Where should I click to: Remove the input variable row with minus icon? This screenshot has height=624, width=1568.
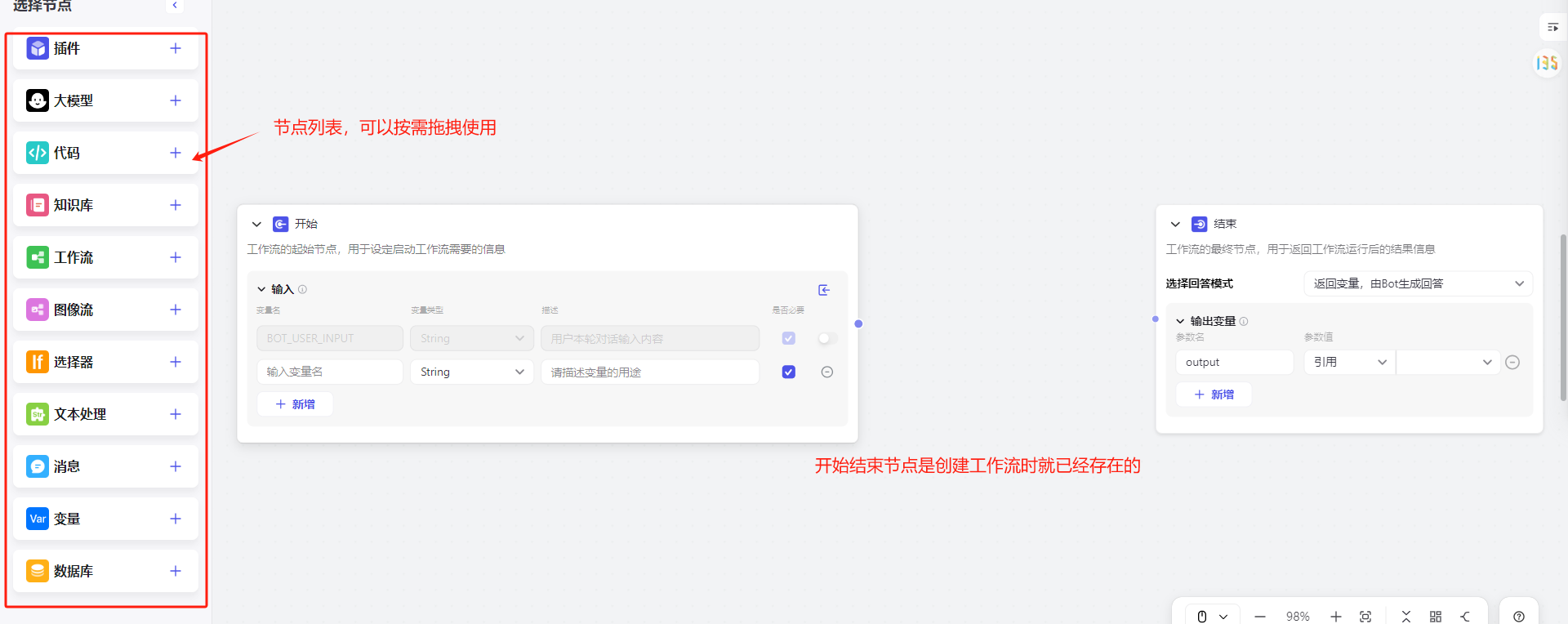pos(826,372)
